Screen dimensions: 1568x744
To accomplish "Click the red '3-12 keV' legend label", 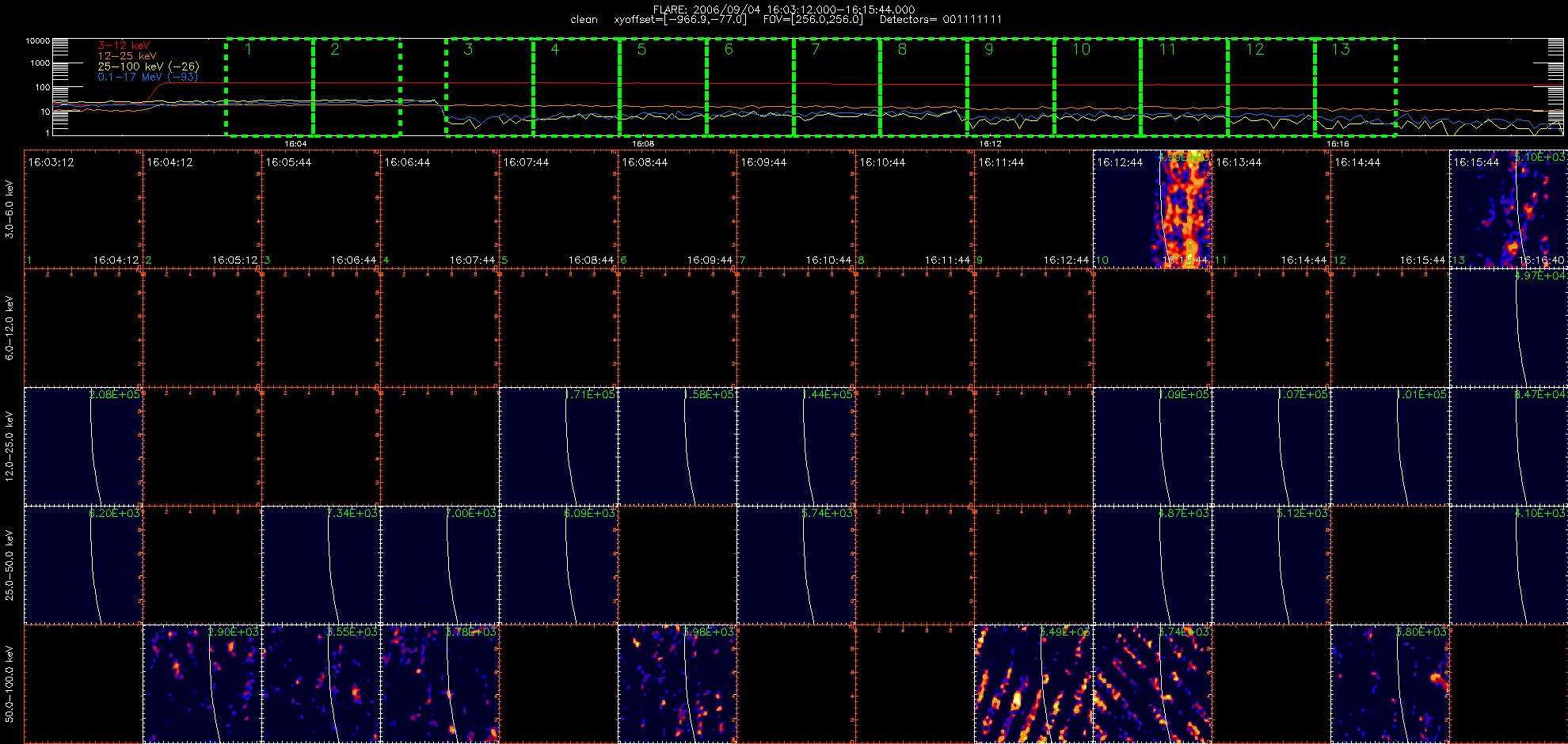I will point(124,46).
